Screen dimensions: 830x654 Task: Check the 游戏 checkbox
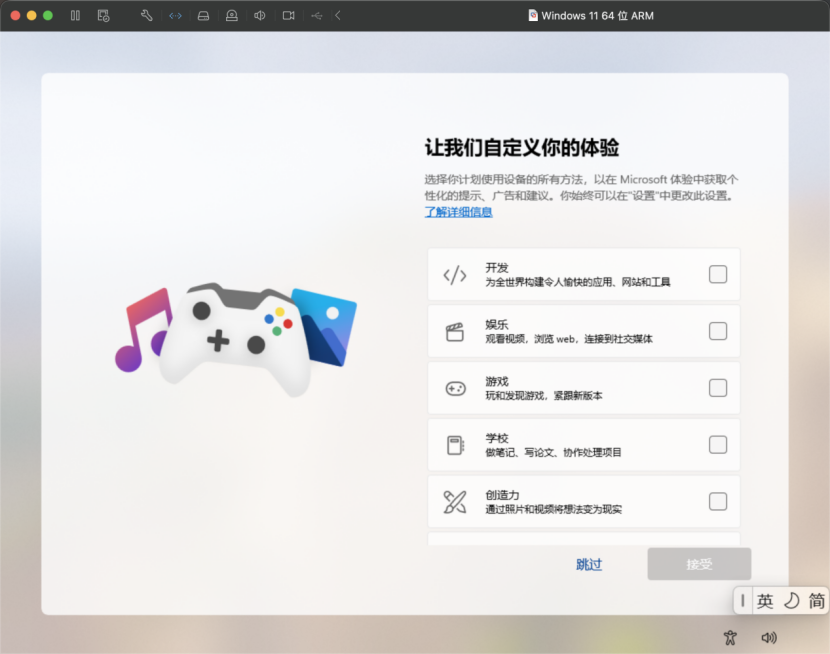717,387
